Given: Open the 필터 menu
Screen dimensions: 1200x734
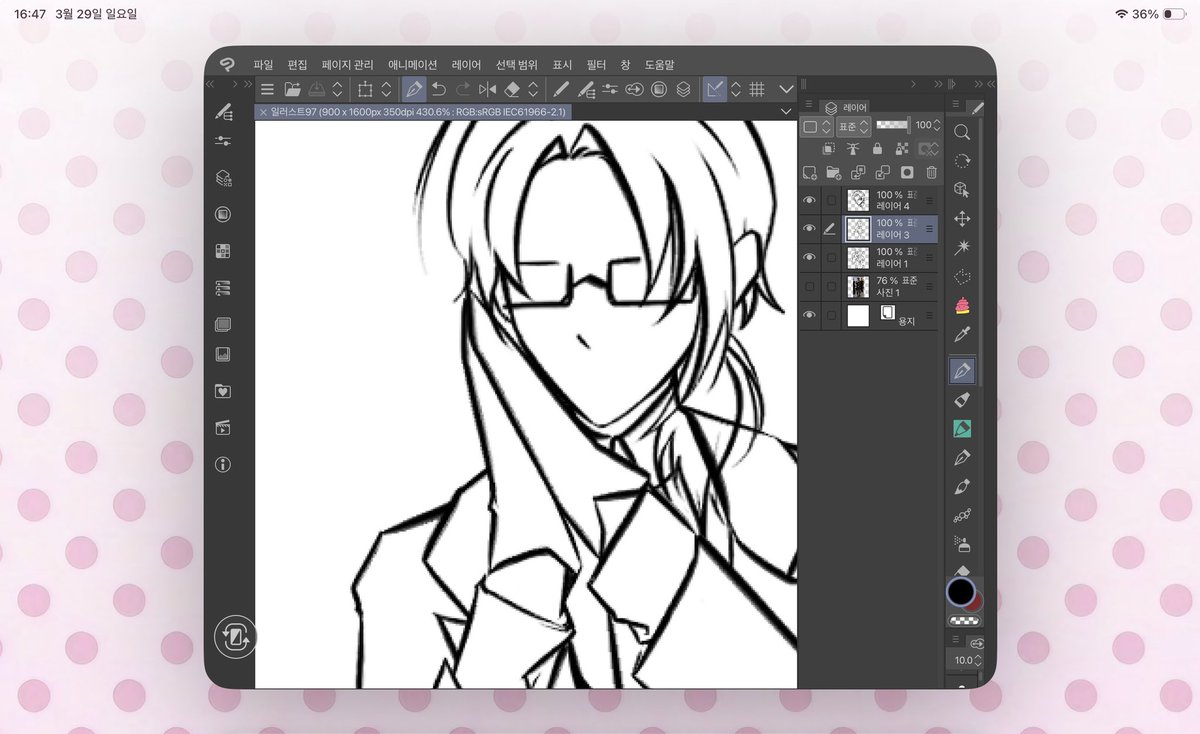Looking at the screenshot, I should click(x=596, y=64).
